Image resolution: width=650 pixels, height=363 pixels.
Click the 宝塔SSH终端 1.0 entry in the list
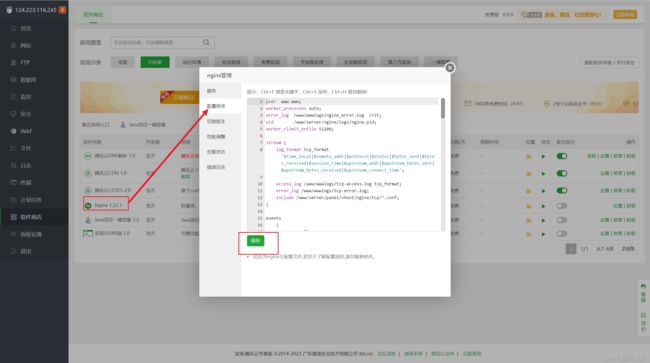click(112, 233)
